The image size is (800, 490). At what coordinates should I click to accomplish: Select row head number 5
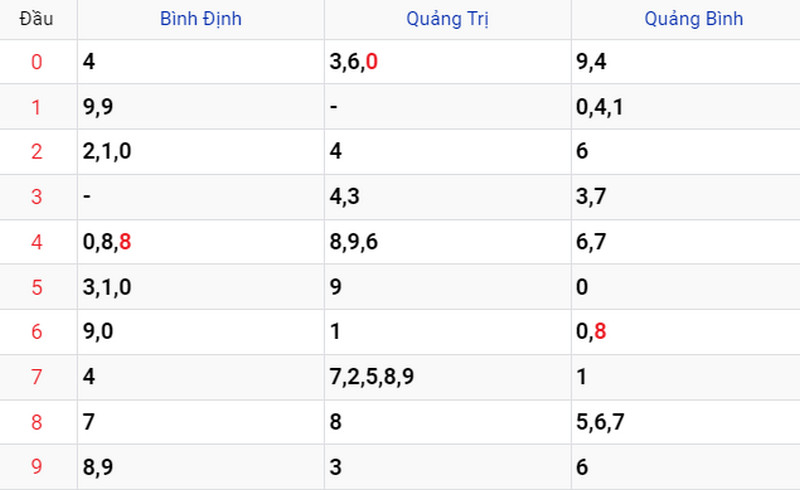(37, 287)
